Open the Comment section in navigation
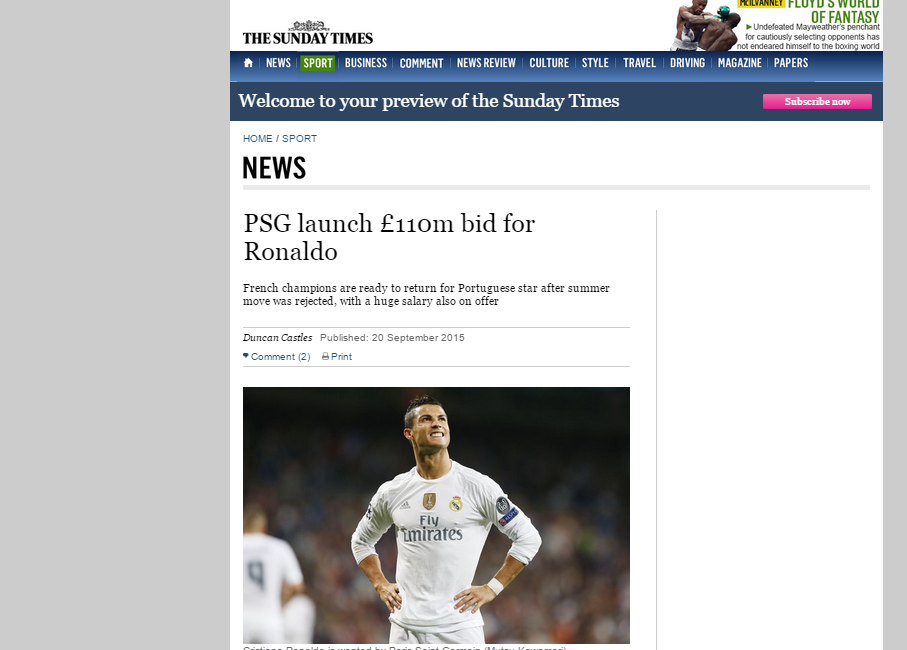Viewport: 907px width, 650px height. coord(421,63)
